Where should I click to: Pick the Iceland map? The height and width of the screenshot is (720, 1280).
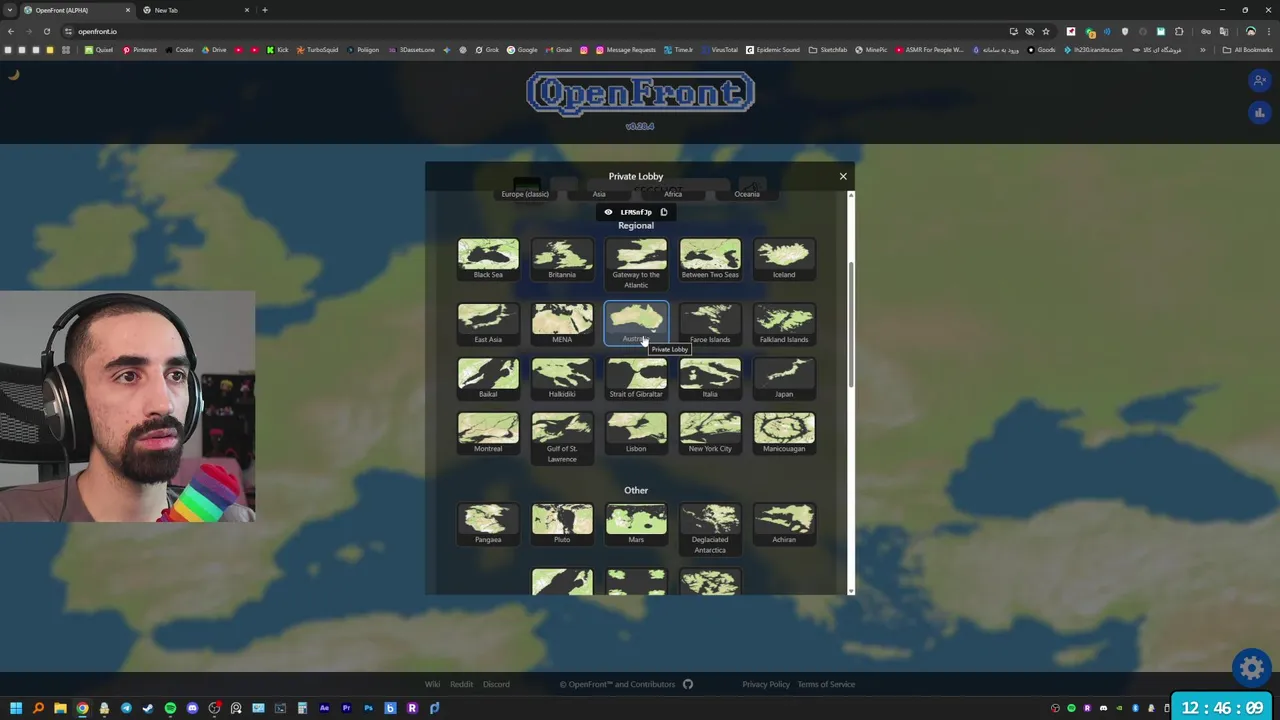coord(784,259)
